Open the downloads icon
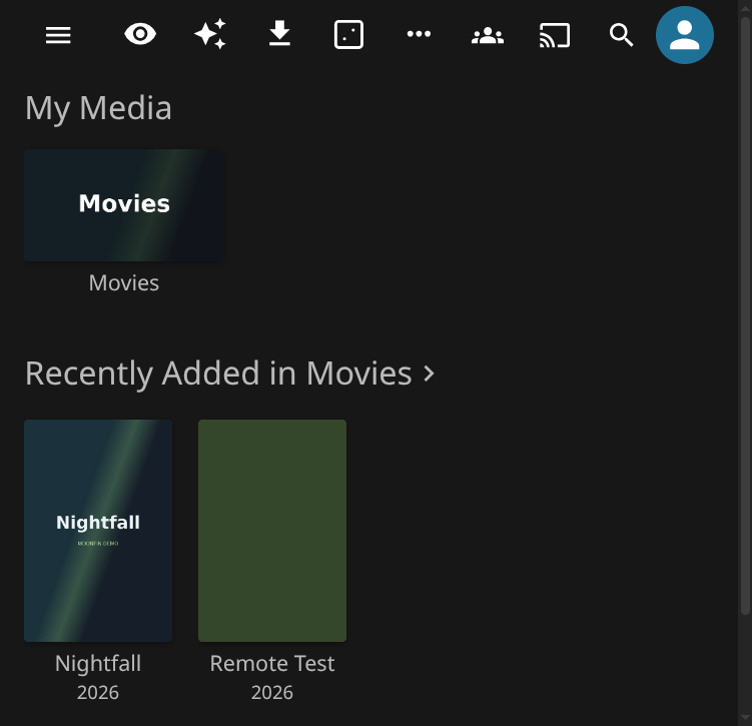This screenshot has width=752, height=726. [280, 33]
